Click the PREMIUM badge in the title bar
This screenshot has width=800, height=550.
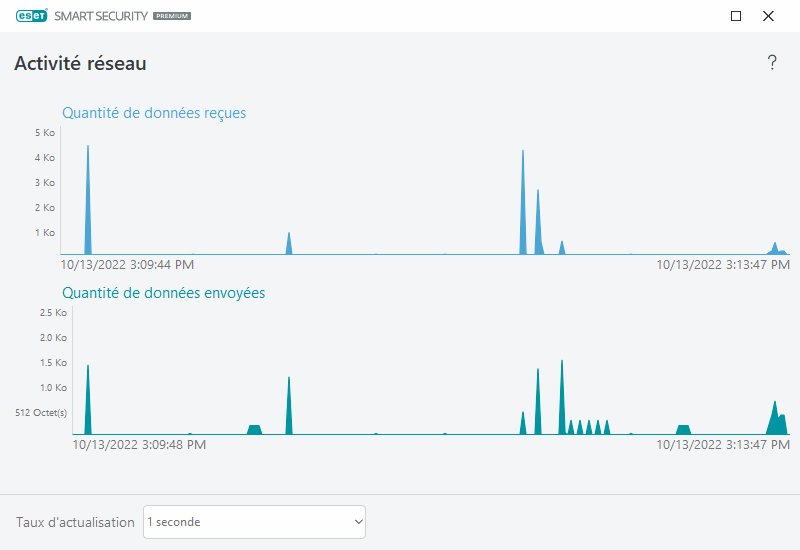point(172,16)
